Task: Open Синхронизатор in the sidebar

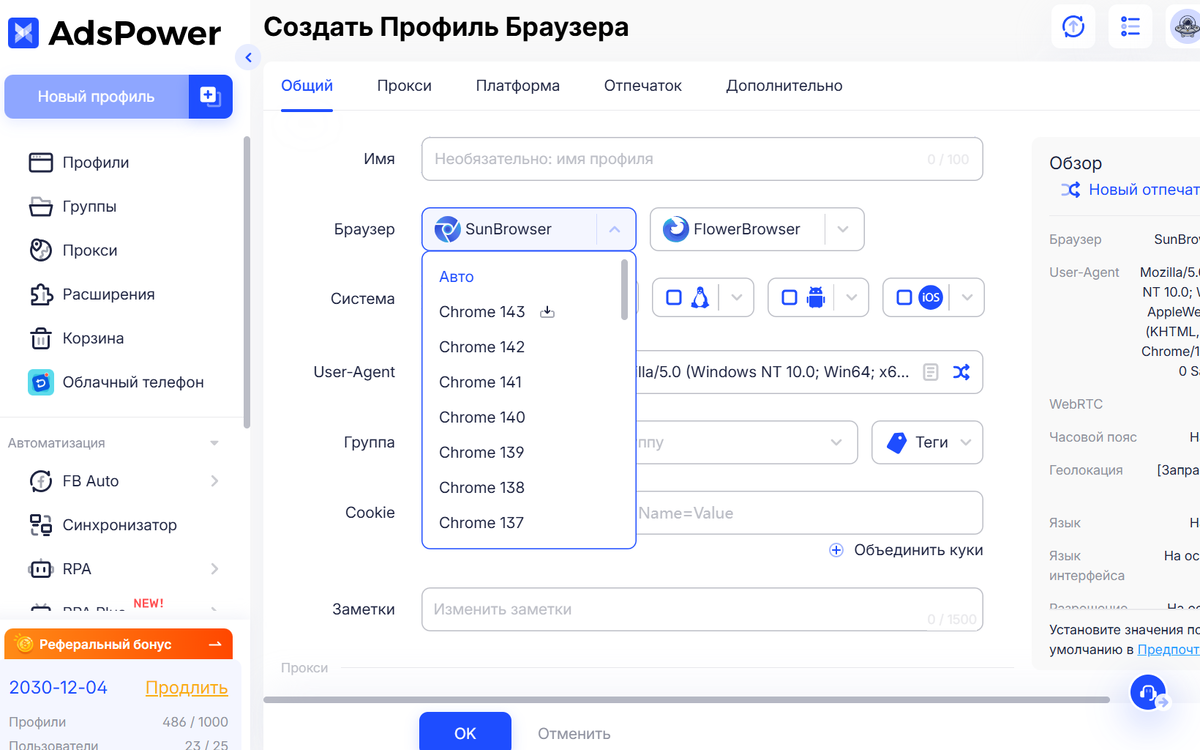Action: pos(119,525)
